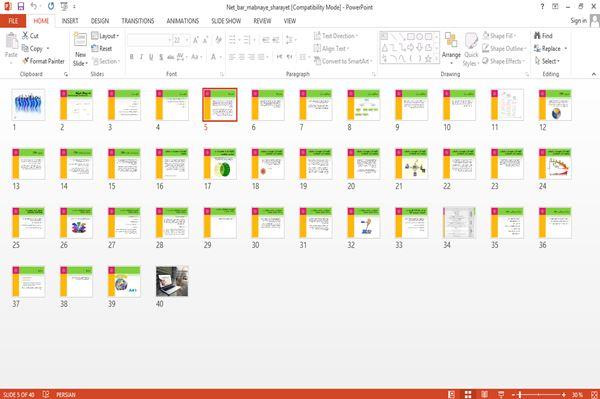600x399 pixels.
Task: Click zoom out minus button
Action: [x=514, y=394]
